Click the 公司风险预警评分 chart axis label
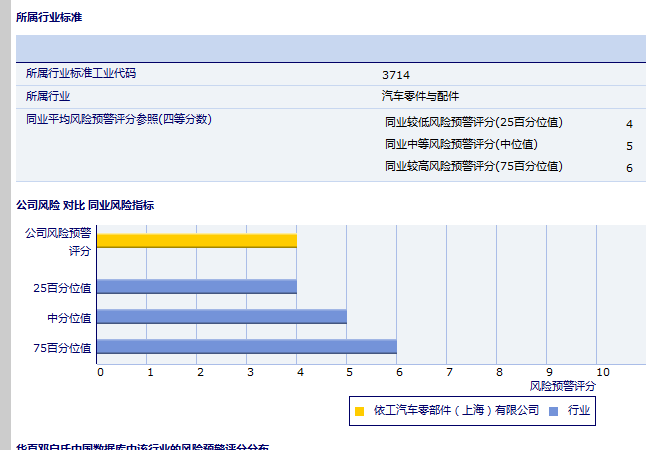 (x=58, y=241)
